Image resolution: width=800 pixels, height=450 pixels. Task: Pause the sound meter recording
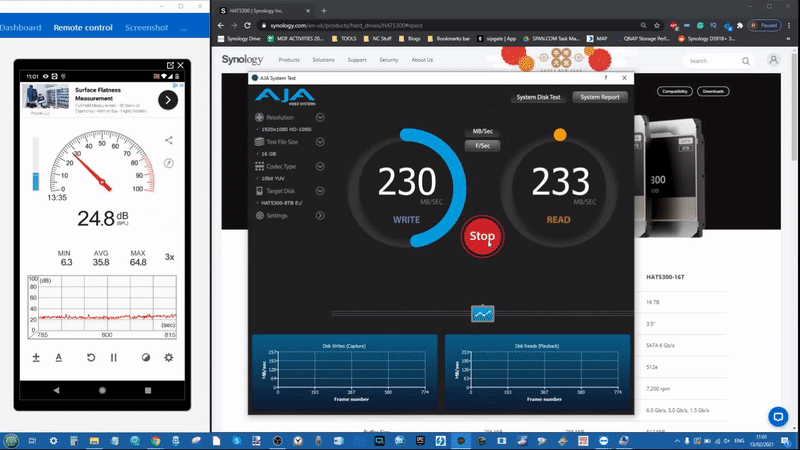(x=113, y=358)
